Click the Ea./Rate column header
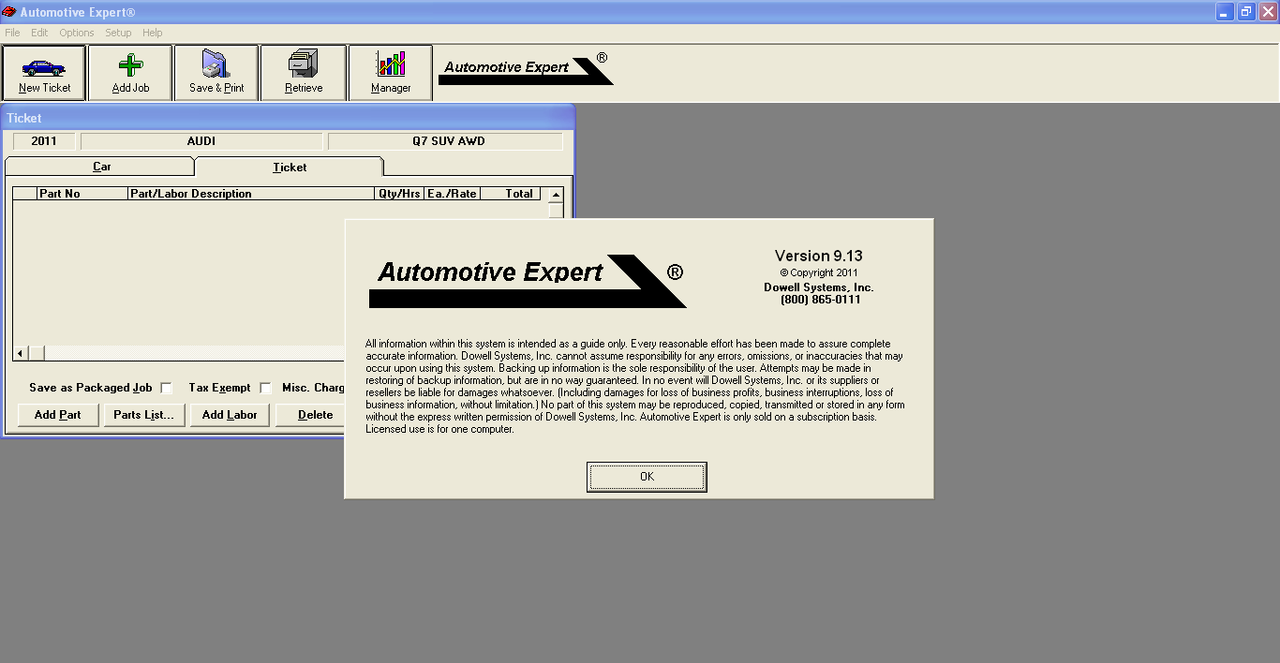Image resolution: width=1280 pixels, height=663 pixels. pyautogui.click(x=452, y=194)
